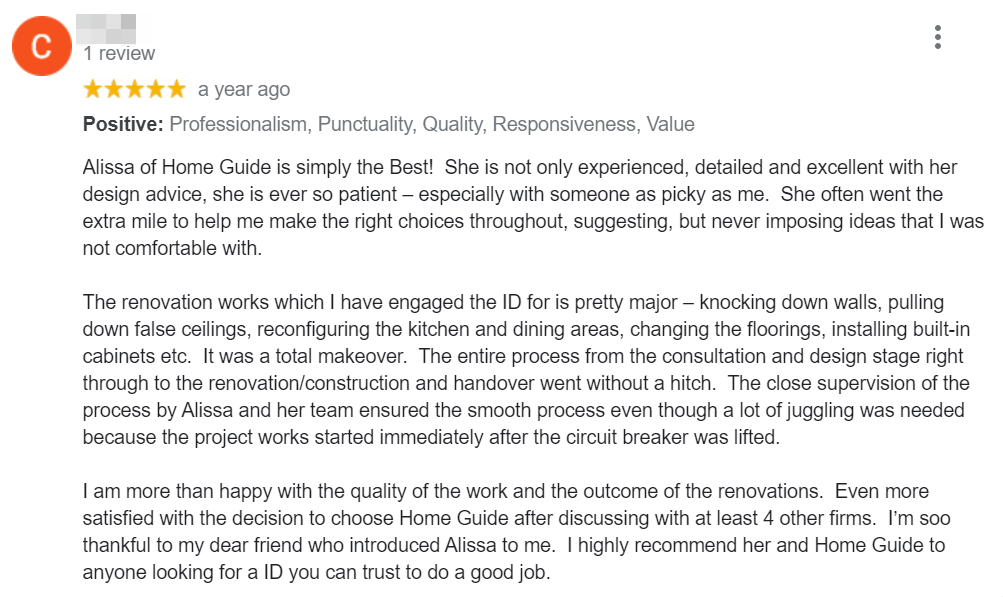Click the orange C reviewer avatar
The width and height of the screenshot is (1003, 597).
42,46
